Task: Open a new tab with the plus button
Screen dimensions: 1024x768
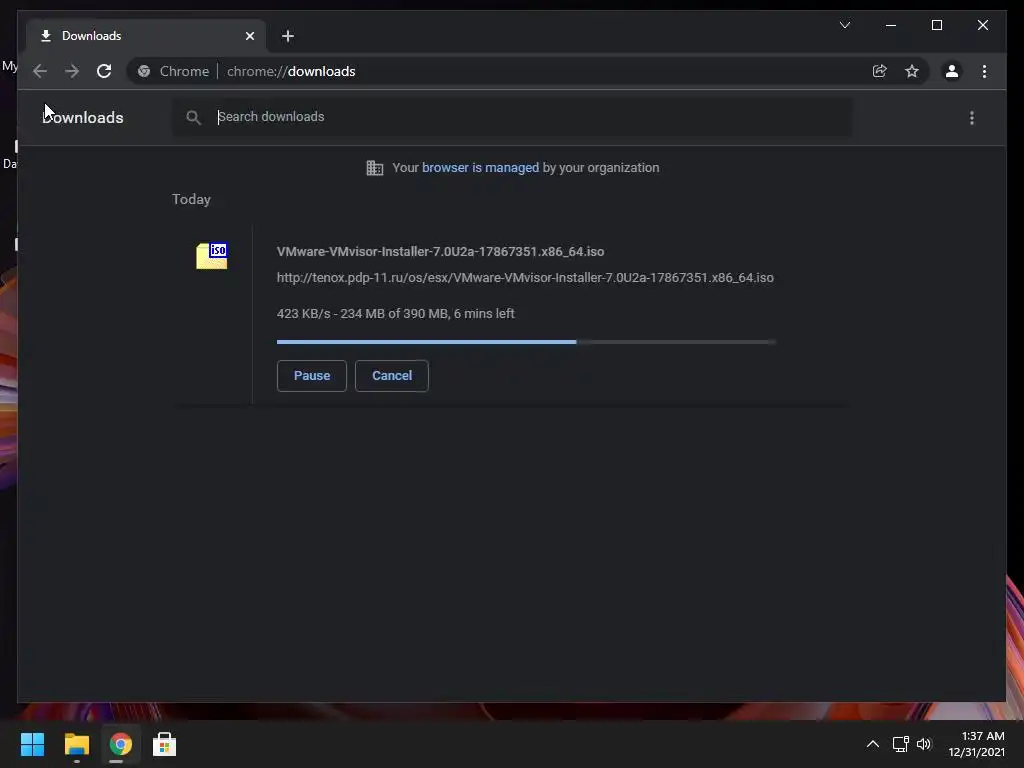Action: pyautogui.click(x=288, y=36)
